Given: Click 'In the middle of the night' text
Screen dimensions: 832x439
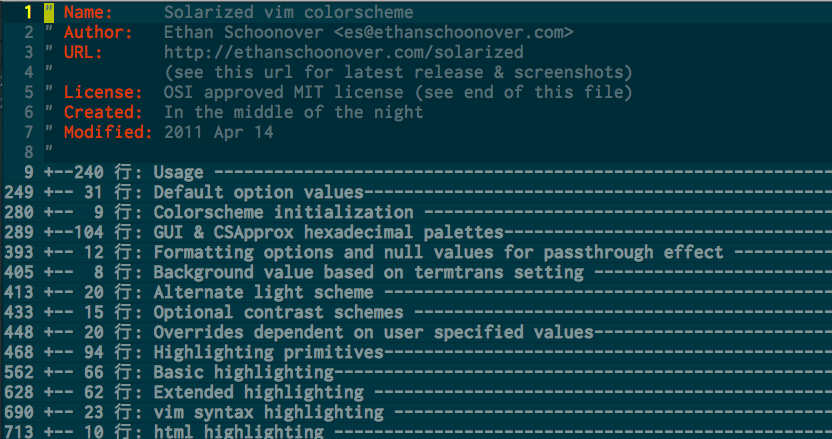Looking at the screenshot, I should (x=293, y=112).
